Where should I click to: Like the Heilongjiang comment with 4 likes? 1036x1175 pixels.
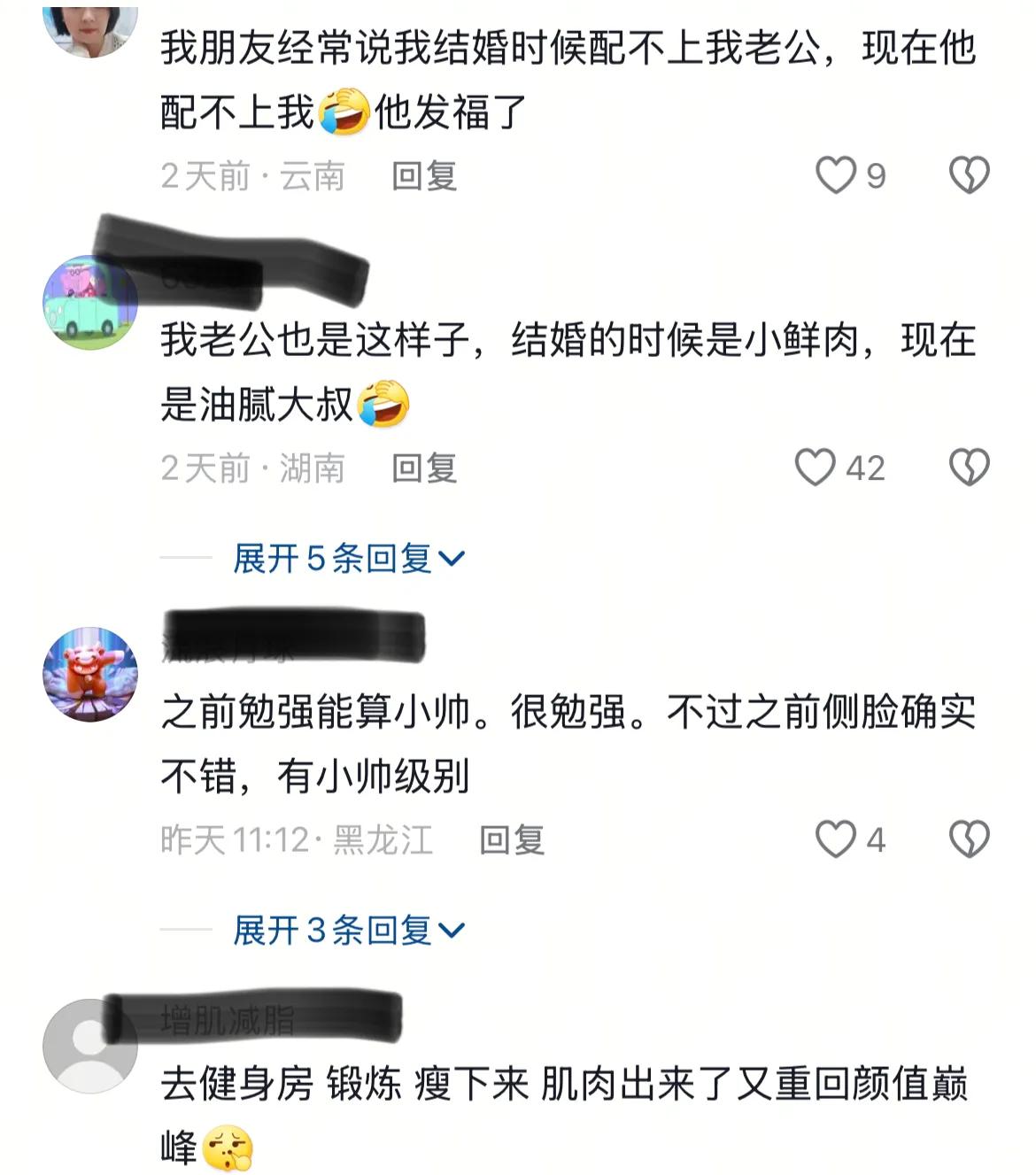point(836,839)
